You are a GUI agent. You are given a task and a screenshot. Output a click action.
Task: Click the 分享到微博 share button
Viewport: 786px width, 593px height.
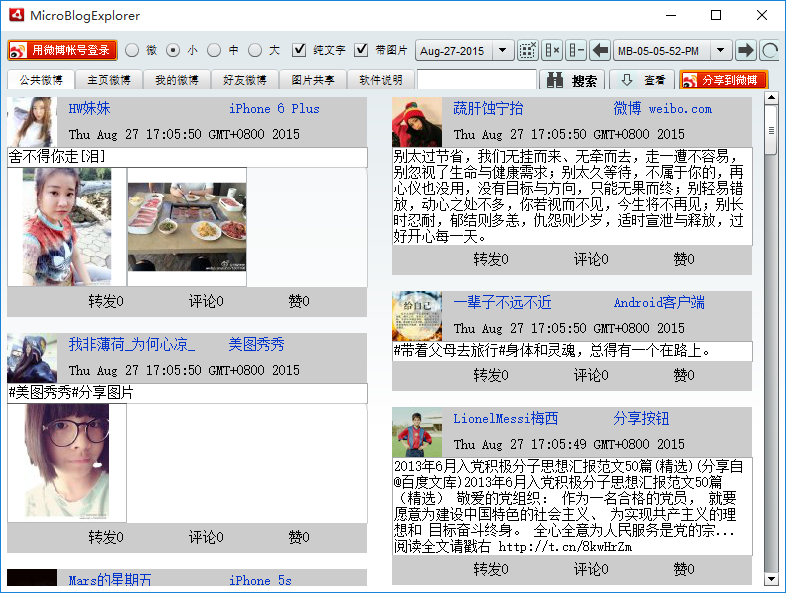724,80
